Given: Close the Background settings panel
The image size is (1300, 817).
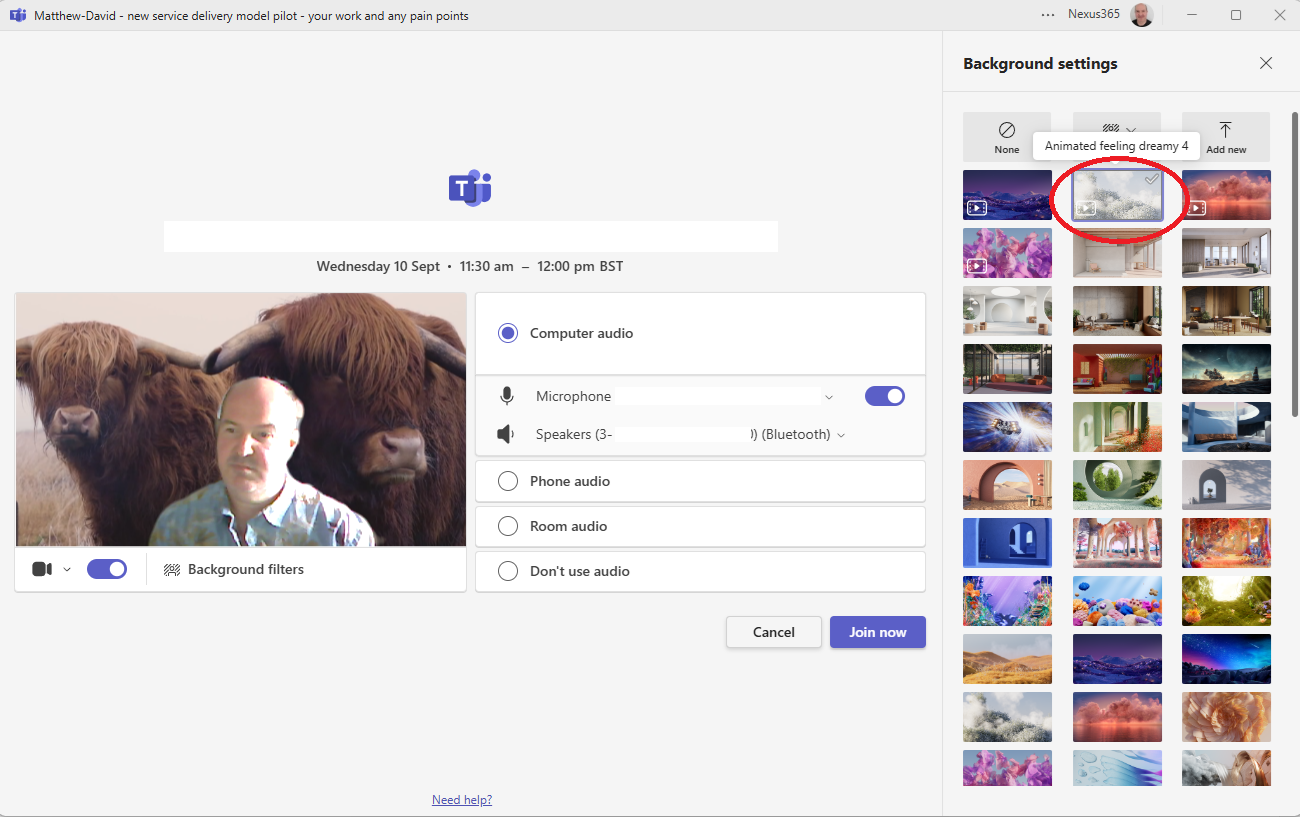Looking at the screenshot, I should pos(1266,63).
